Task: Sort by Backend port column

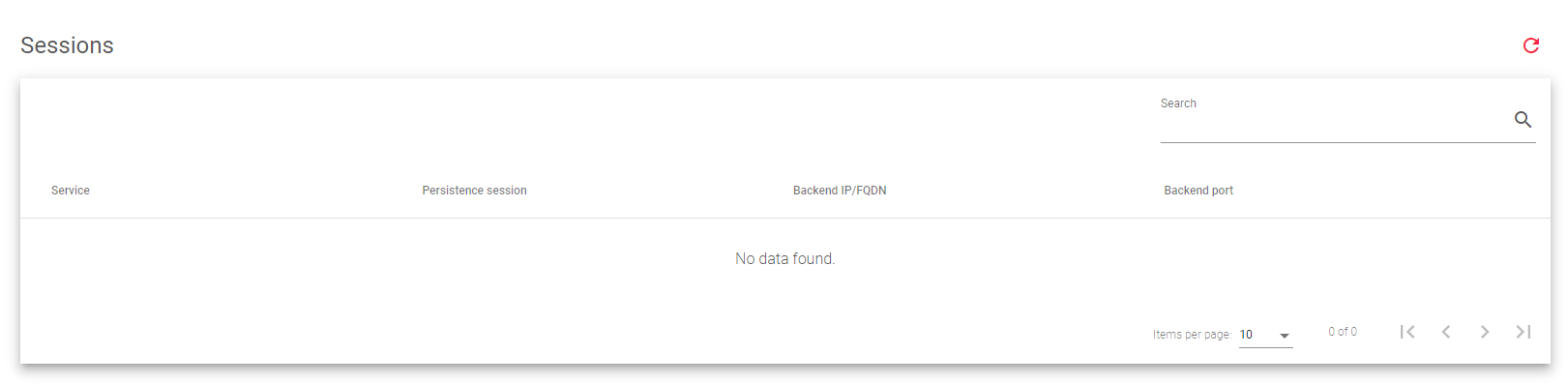Action: click(x=1198, y=191)
